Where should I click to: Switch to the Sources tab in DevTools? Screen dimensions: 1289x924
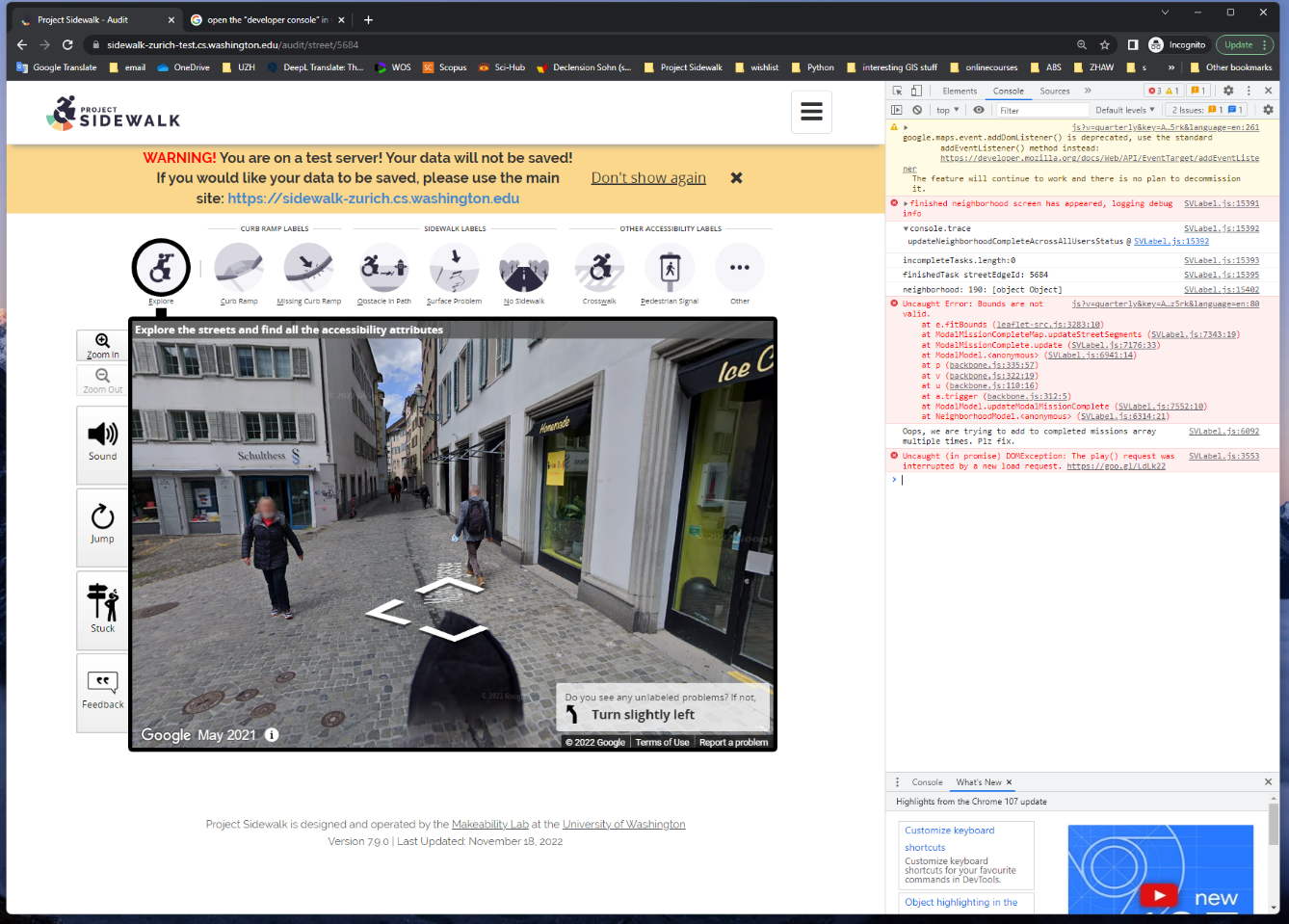click(x=1057, y=90)
